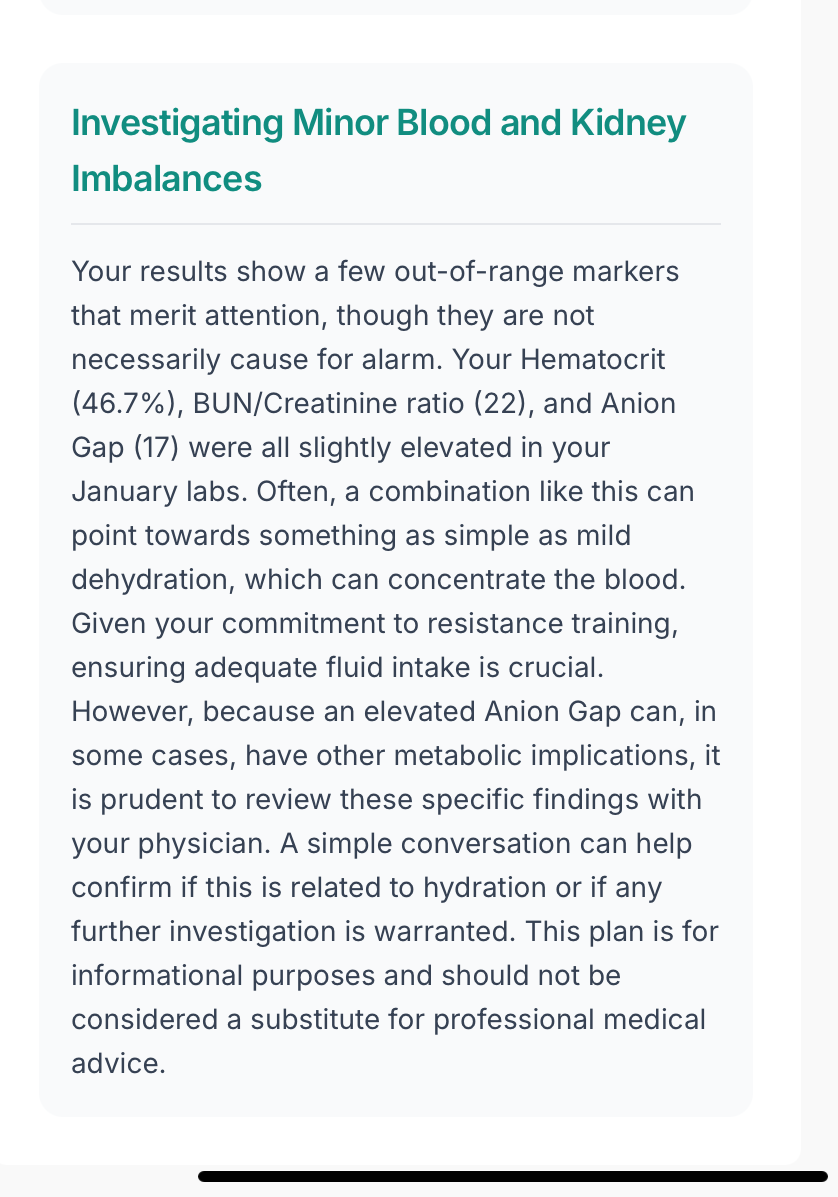Tap the final word "advice."

coord(118,1063)
